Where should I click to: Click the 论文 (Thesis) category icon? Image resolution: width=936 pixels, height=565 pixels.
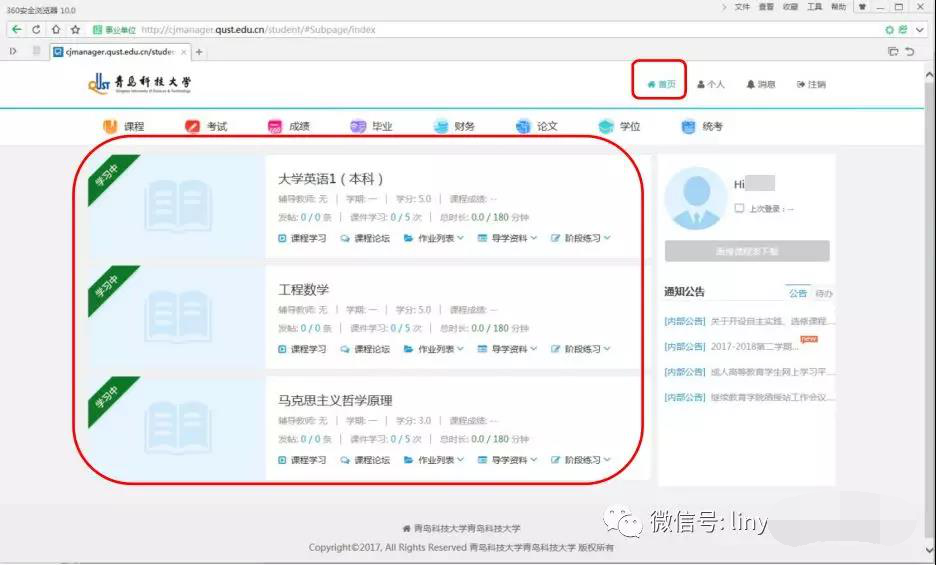click(523, 126)
